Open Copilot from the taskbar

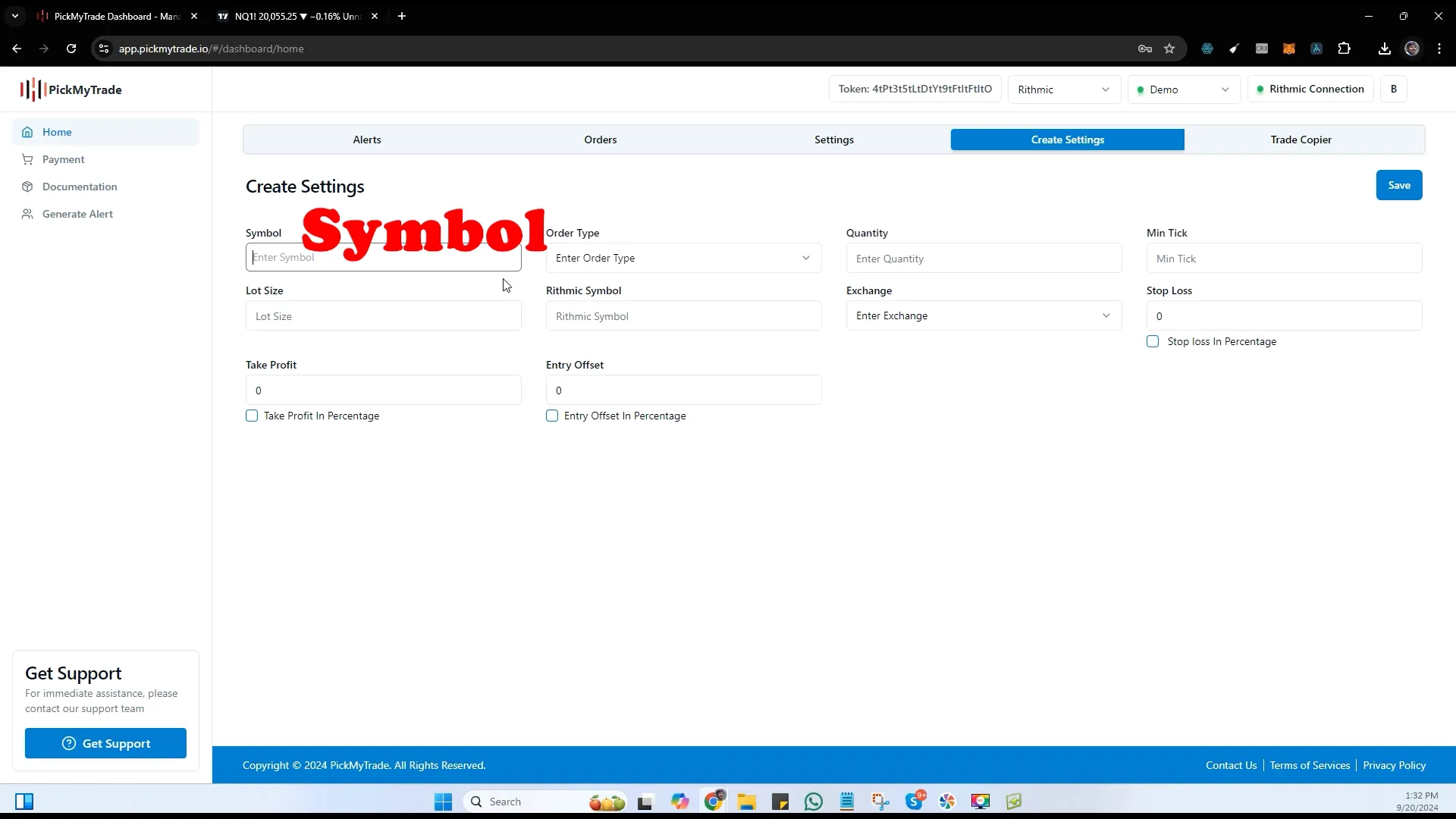tap(680, 802)
